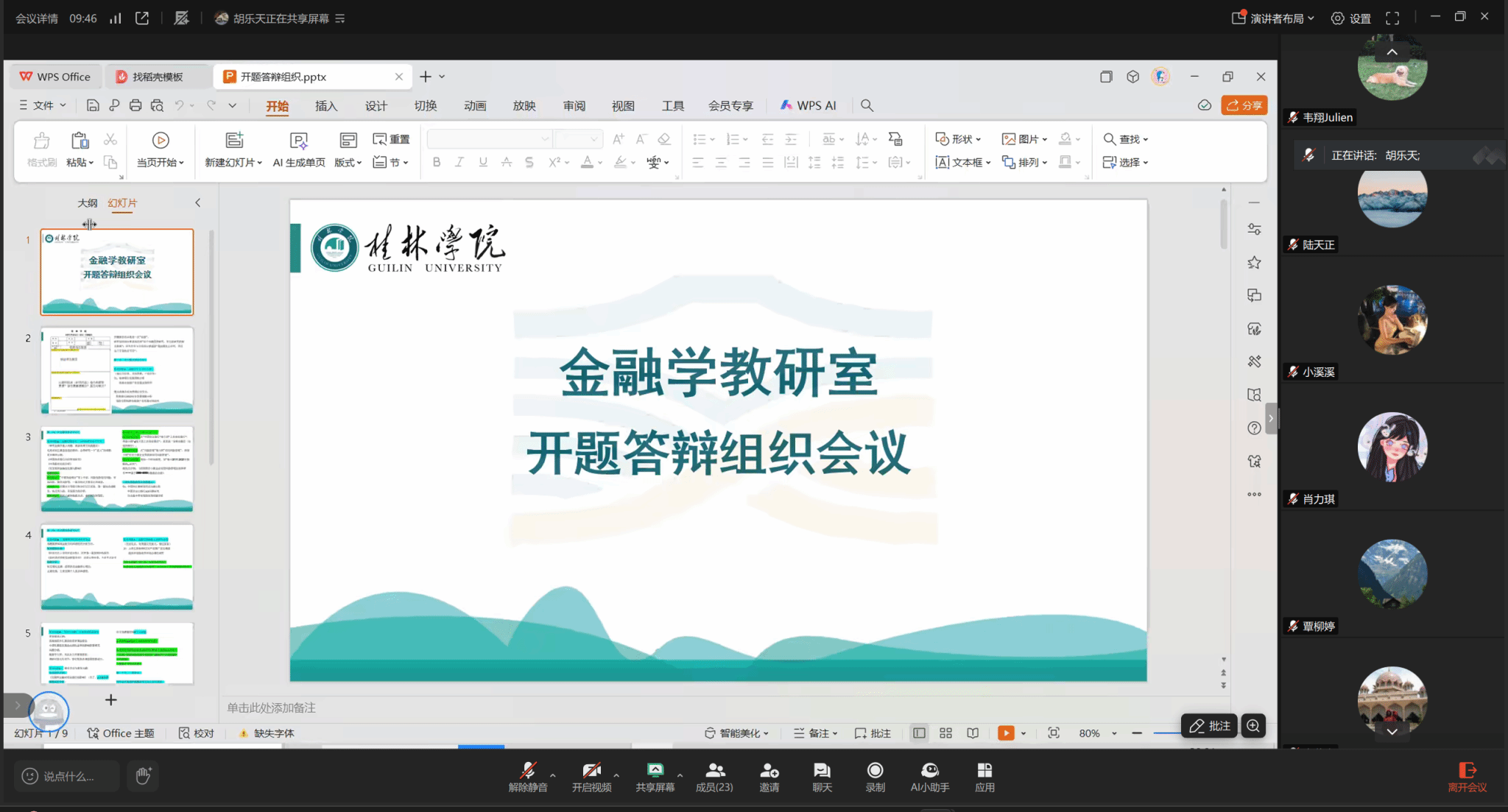Click the leave meeting button

point(1467,777)
